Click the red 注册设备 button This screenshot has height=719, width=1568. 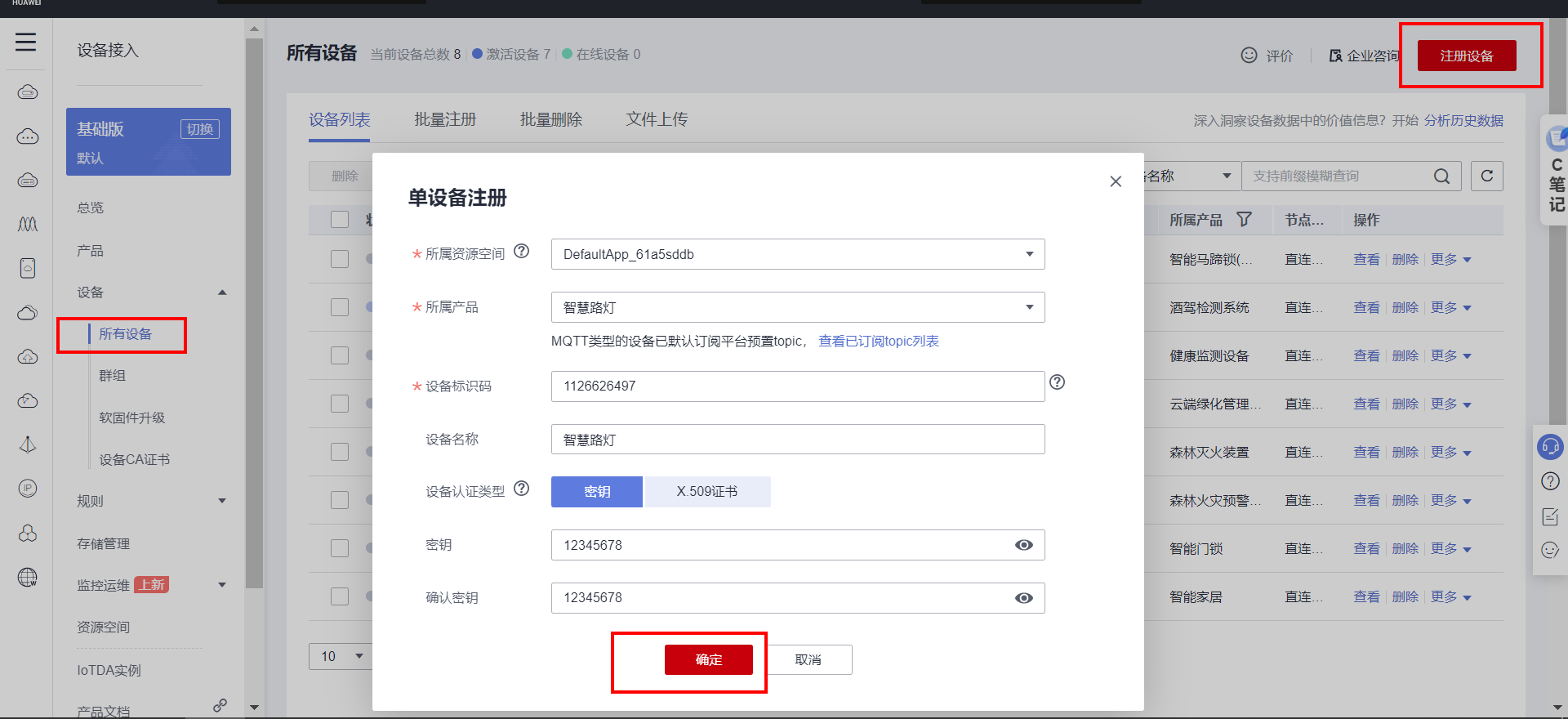[1467, 56]
